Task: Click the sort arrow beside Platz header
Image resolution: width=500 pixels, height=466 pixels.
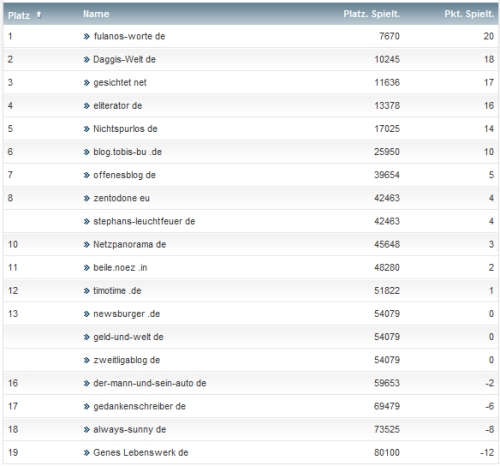Action: tap(39, 15)
